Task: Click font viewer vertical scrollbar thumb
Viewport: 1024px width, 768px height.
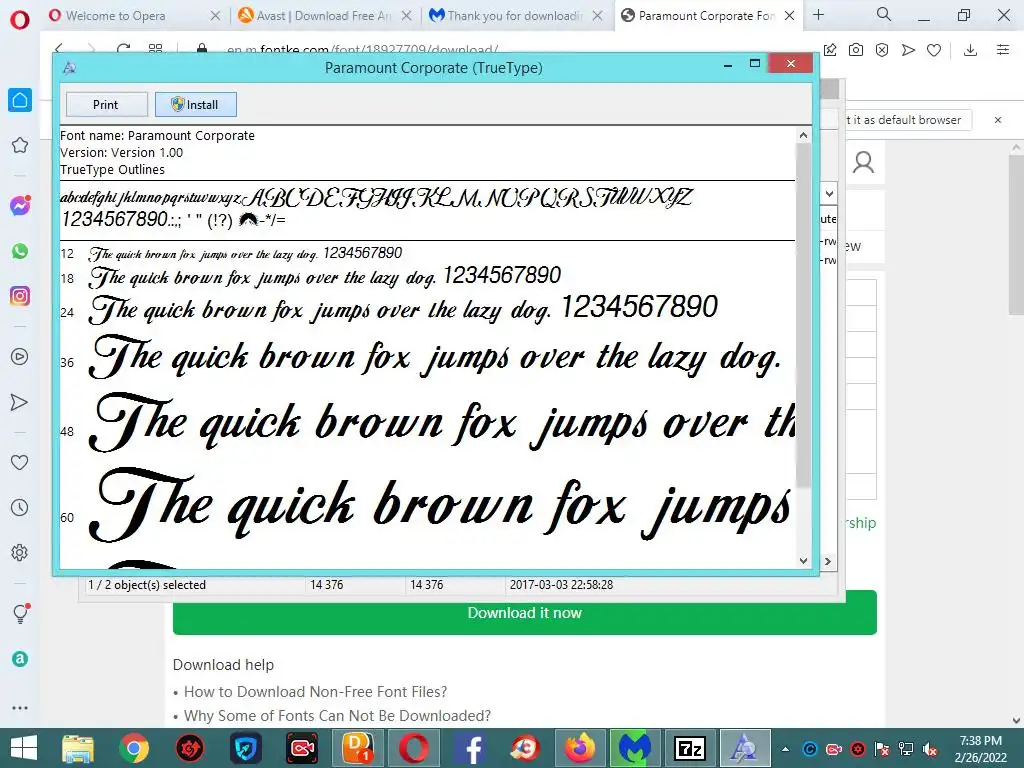Action: (x=803, y=313)
